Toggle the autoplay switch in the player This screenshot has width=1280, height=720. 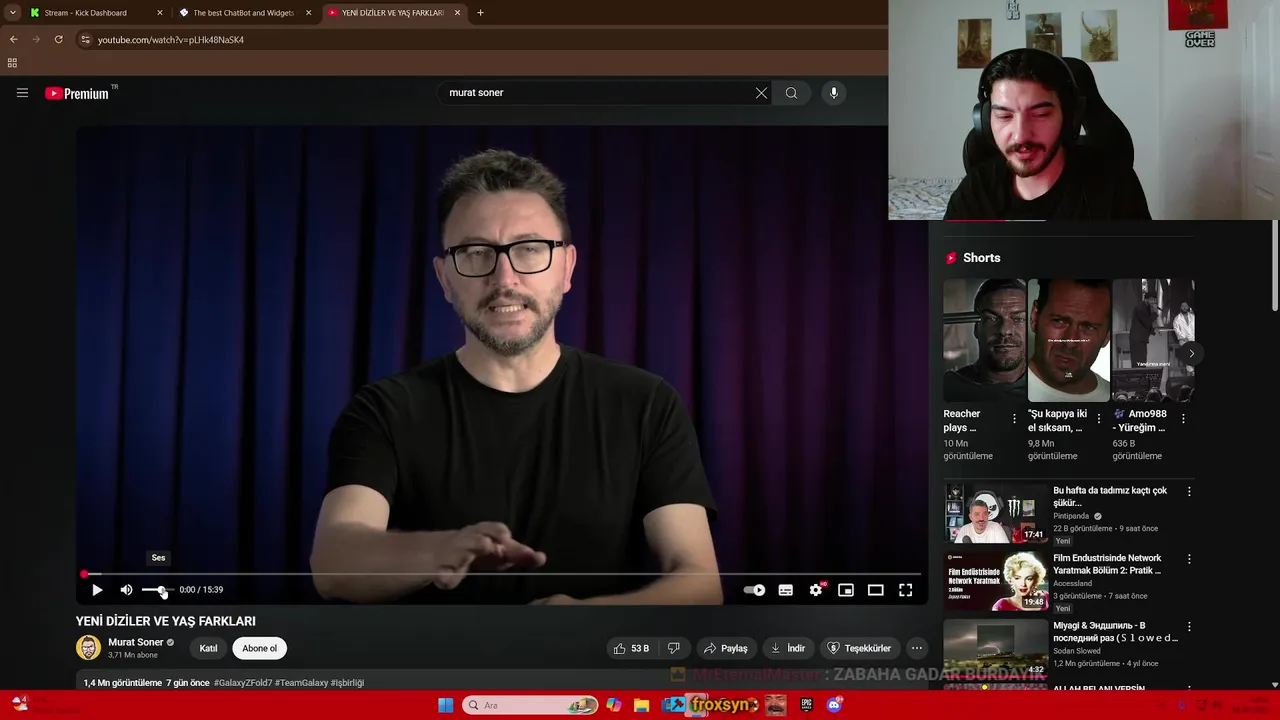coord(755,590)
